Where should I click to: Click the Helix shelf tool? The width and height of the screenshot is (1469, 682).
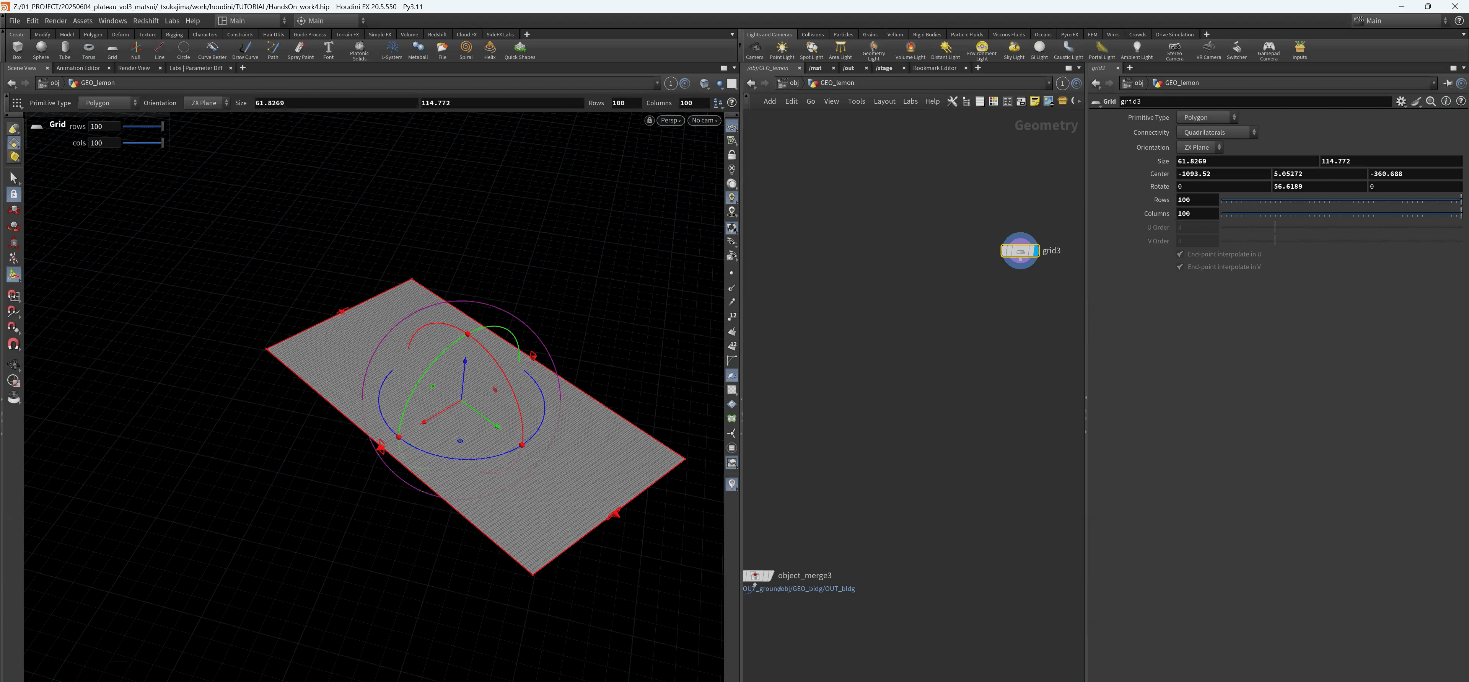[x=490, y=49]
